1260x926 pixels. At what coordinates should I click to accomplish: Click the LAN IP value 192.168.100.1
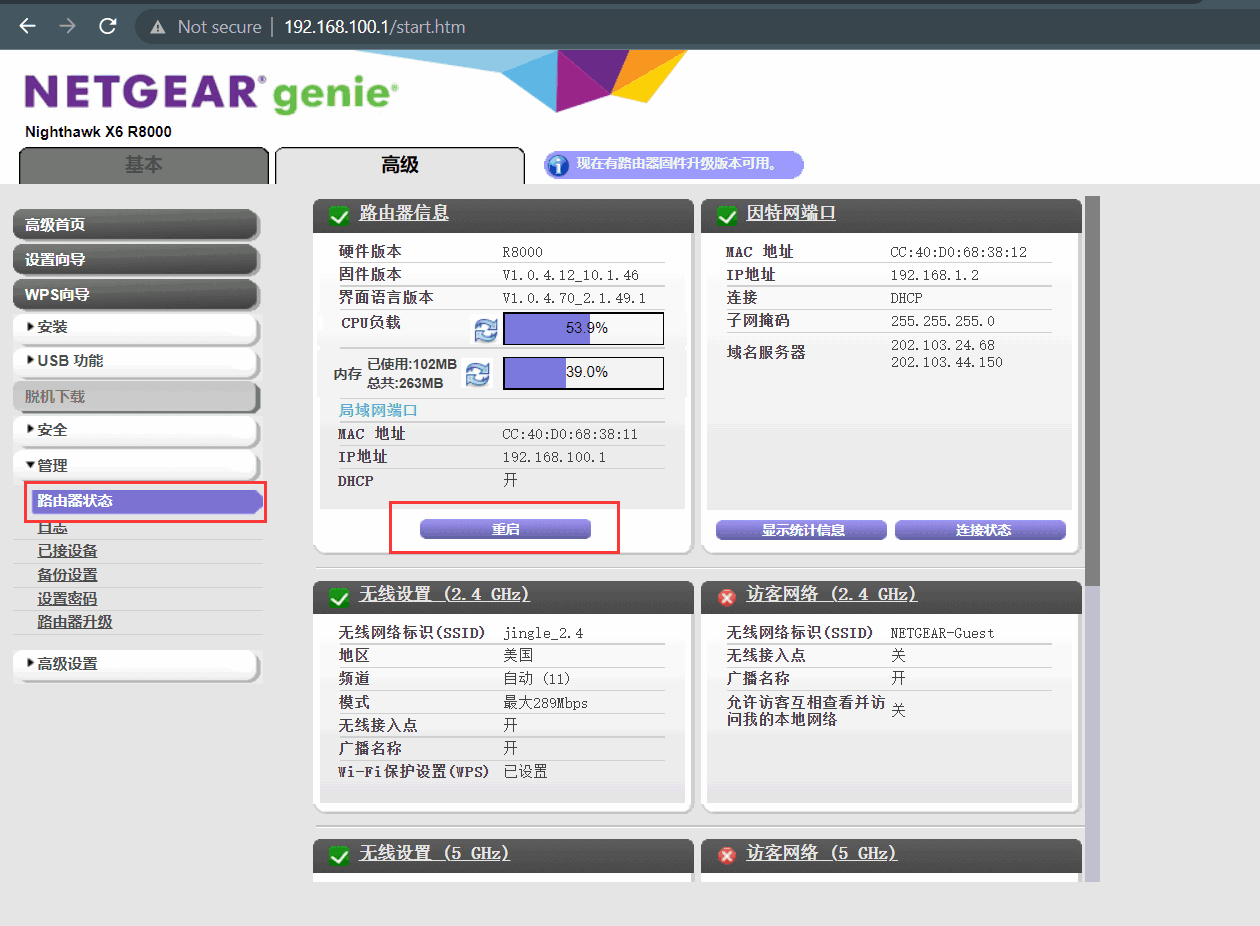tap(554, 457)
